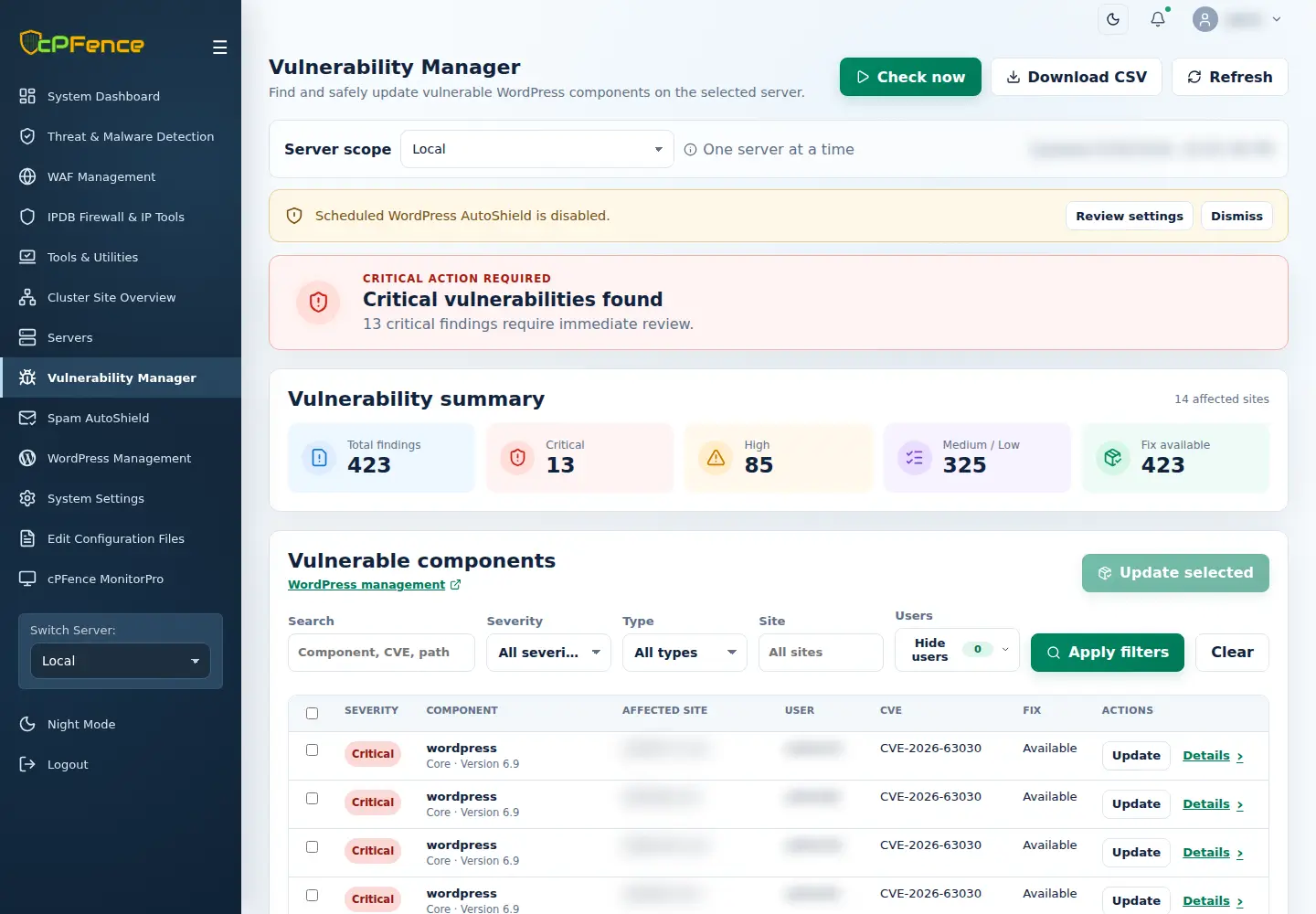Click the Update selected button

point(1175,573)
